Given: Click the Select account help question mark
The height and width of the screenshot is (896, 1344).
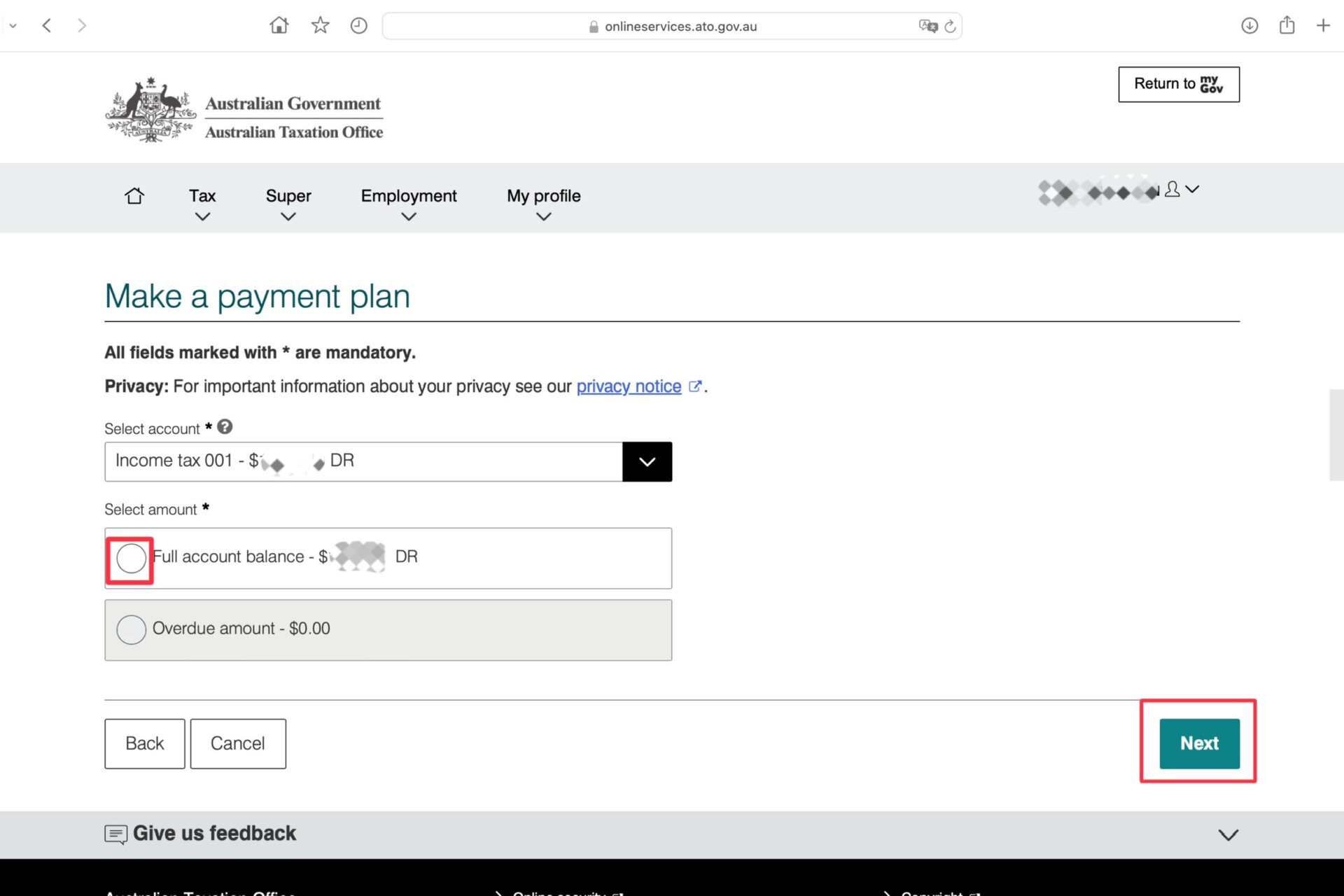Looking at the screenshot, I should (225, 426).
